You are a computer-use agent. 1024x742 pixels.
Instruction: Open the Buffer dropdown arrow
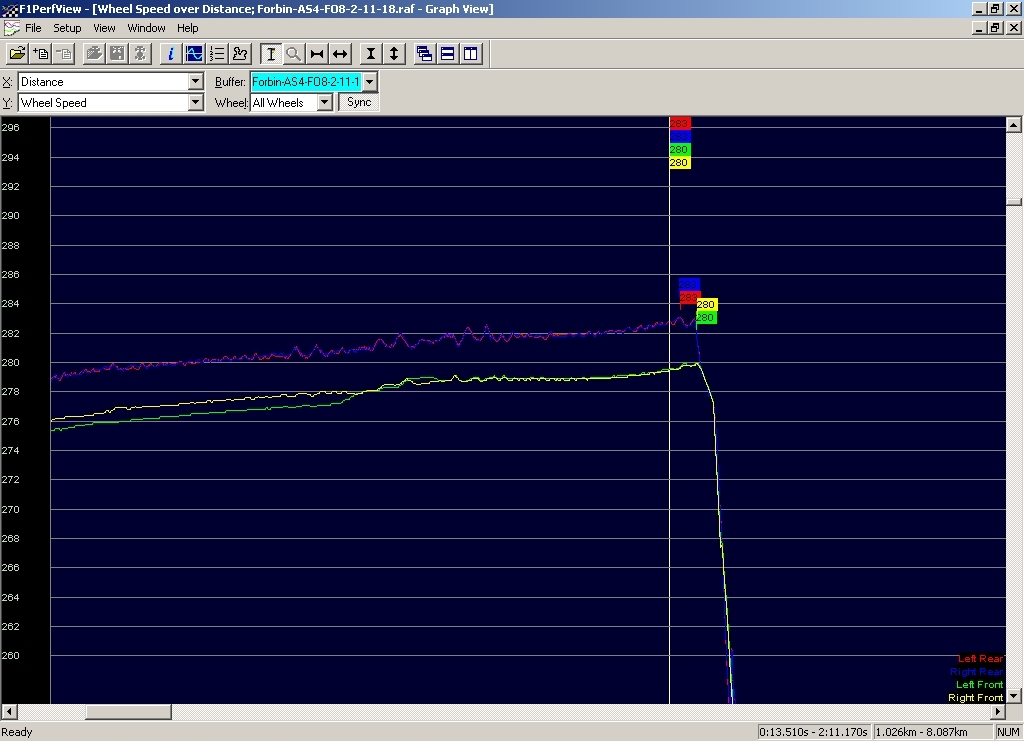pos(370,82)
